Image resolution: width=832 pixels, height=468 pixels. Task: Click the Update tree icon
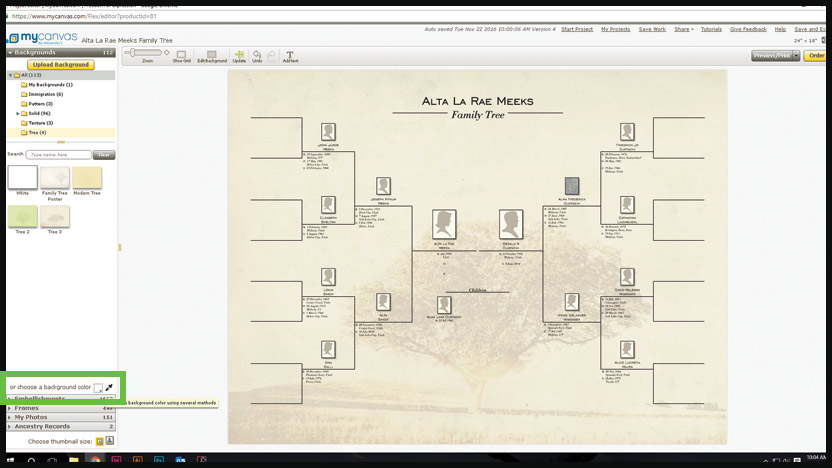point(239,56)
